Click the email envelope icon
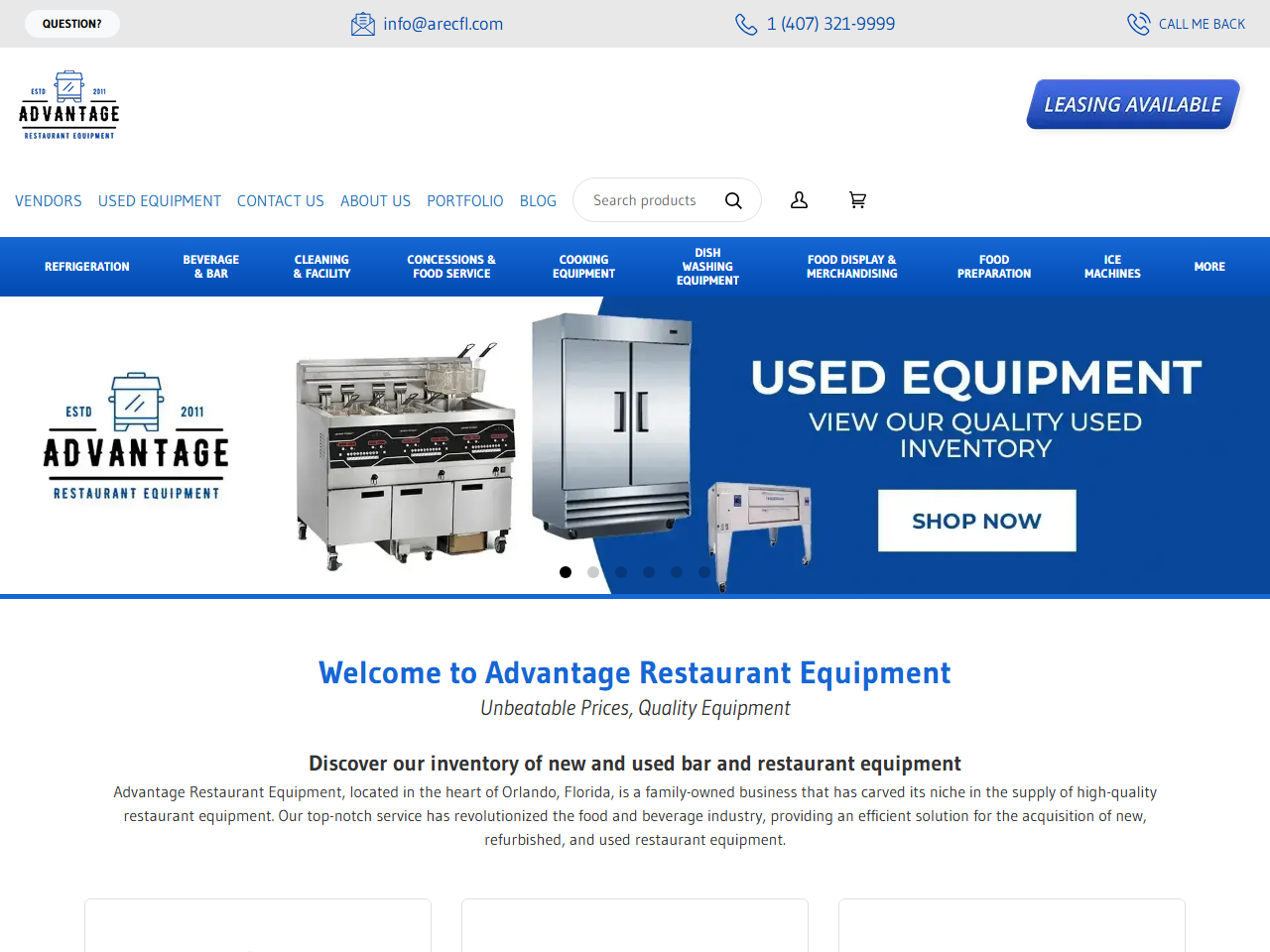This screenshot has height=952, width=1270. (363, 24)
